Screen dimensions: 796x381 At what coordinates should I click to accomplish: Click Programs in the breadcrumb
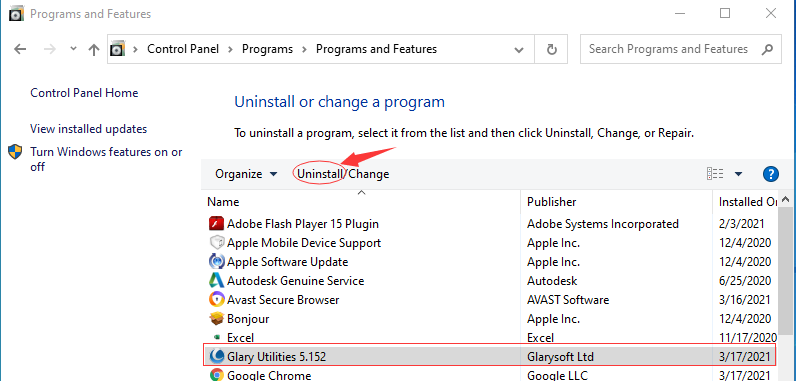click(x=268, y=49)
